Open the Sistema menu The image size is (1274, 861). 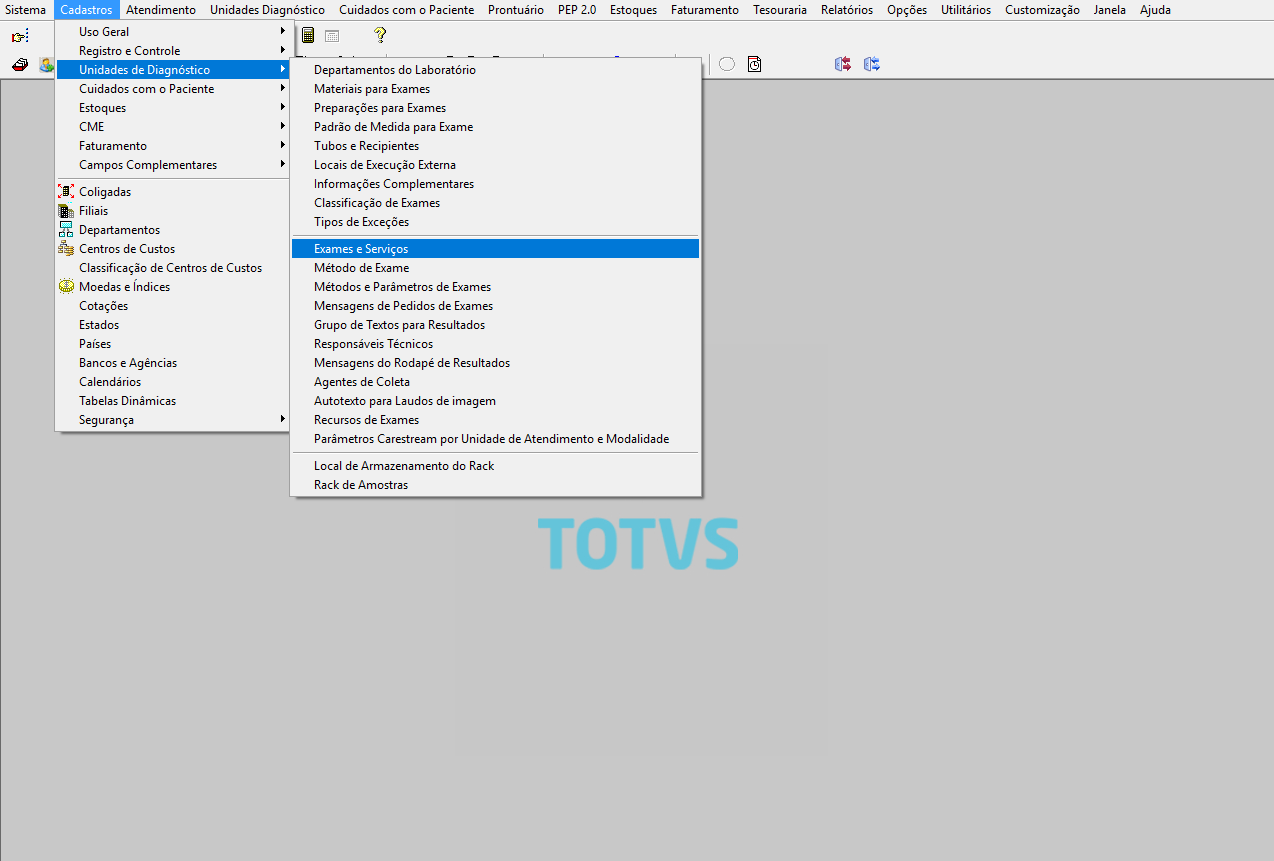pos(25,10)
